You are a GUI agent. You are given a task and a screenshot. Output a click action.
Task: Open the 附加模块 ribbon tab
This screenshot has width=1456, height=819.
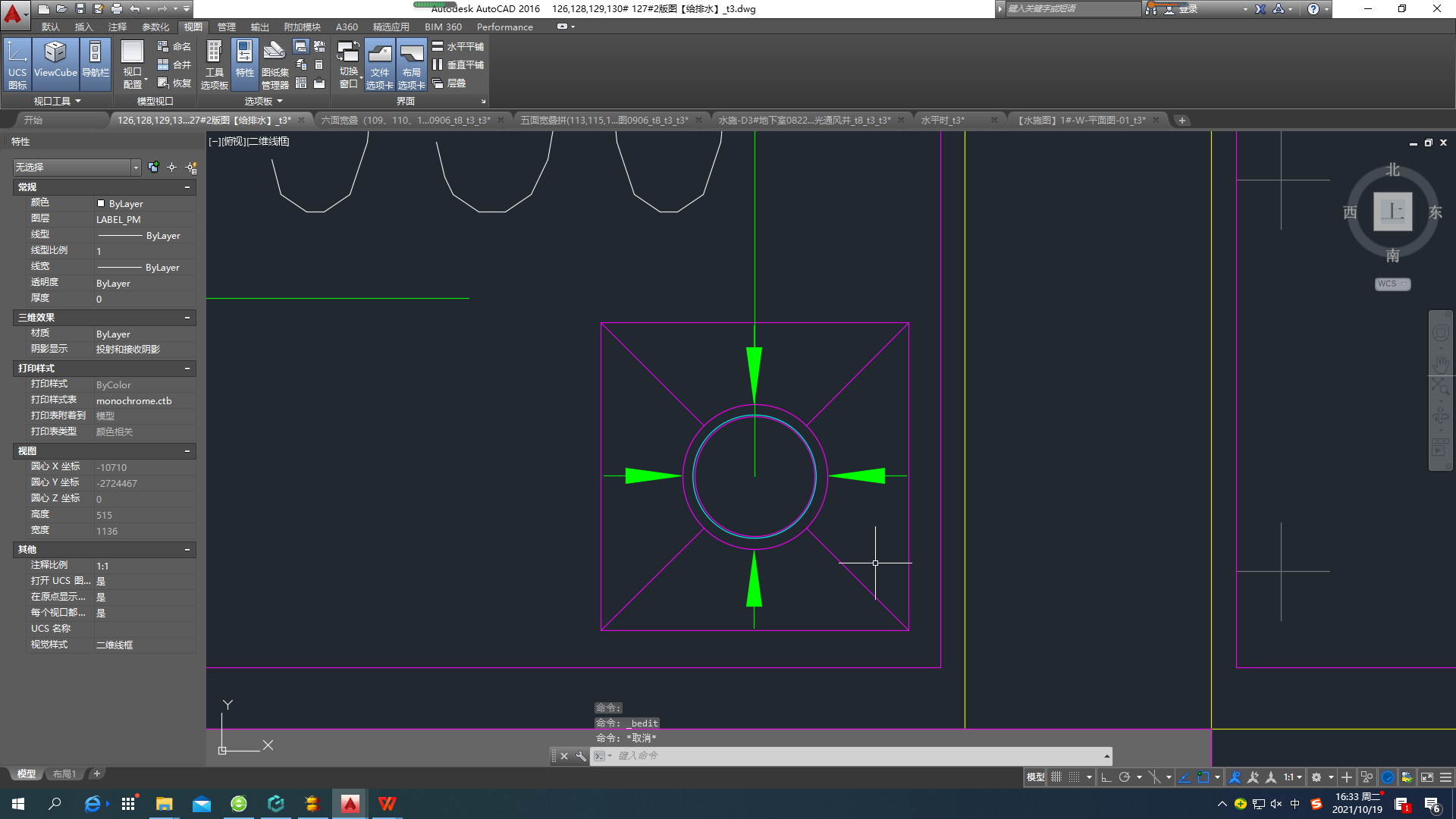click(302, 27)
